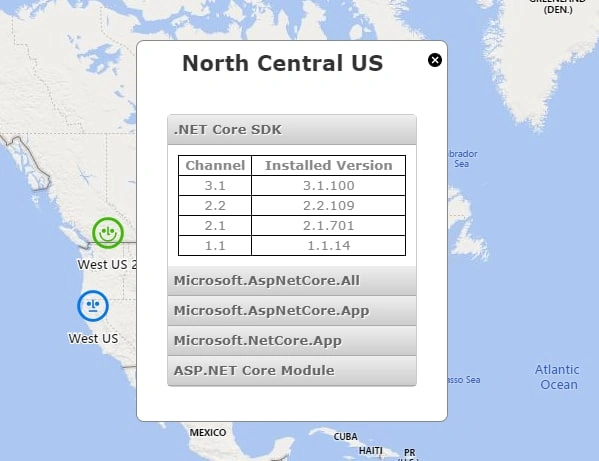599x461 pixels.
Task: Click the West US 2 map label
Action: (x=107, y=264)
